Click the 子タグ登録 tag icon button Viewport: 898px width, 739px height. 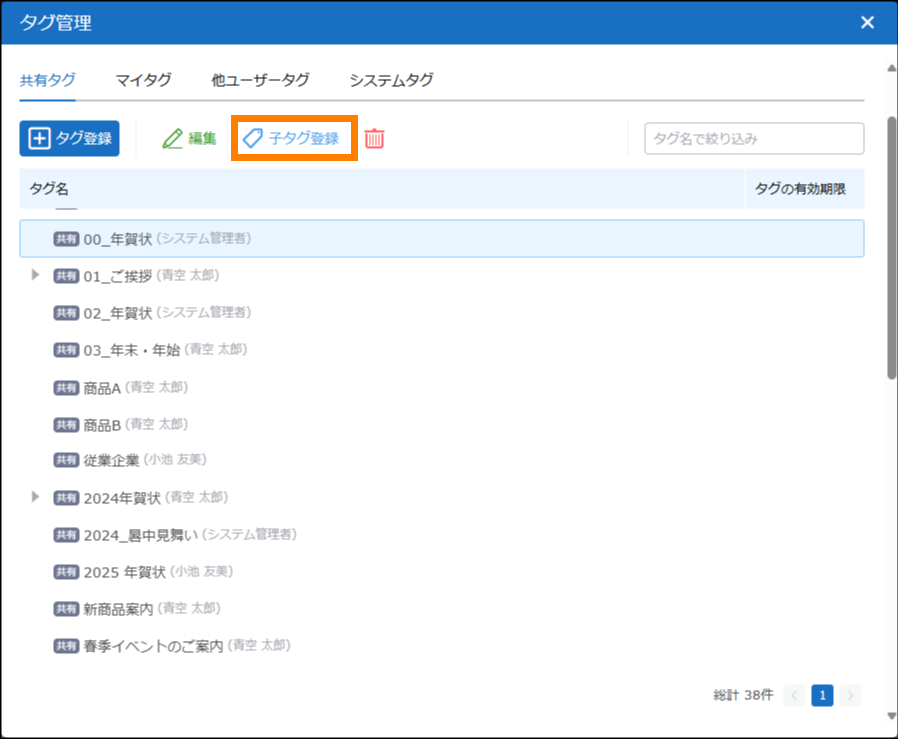[293, 139]
